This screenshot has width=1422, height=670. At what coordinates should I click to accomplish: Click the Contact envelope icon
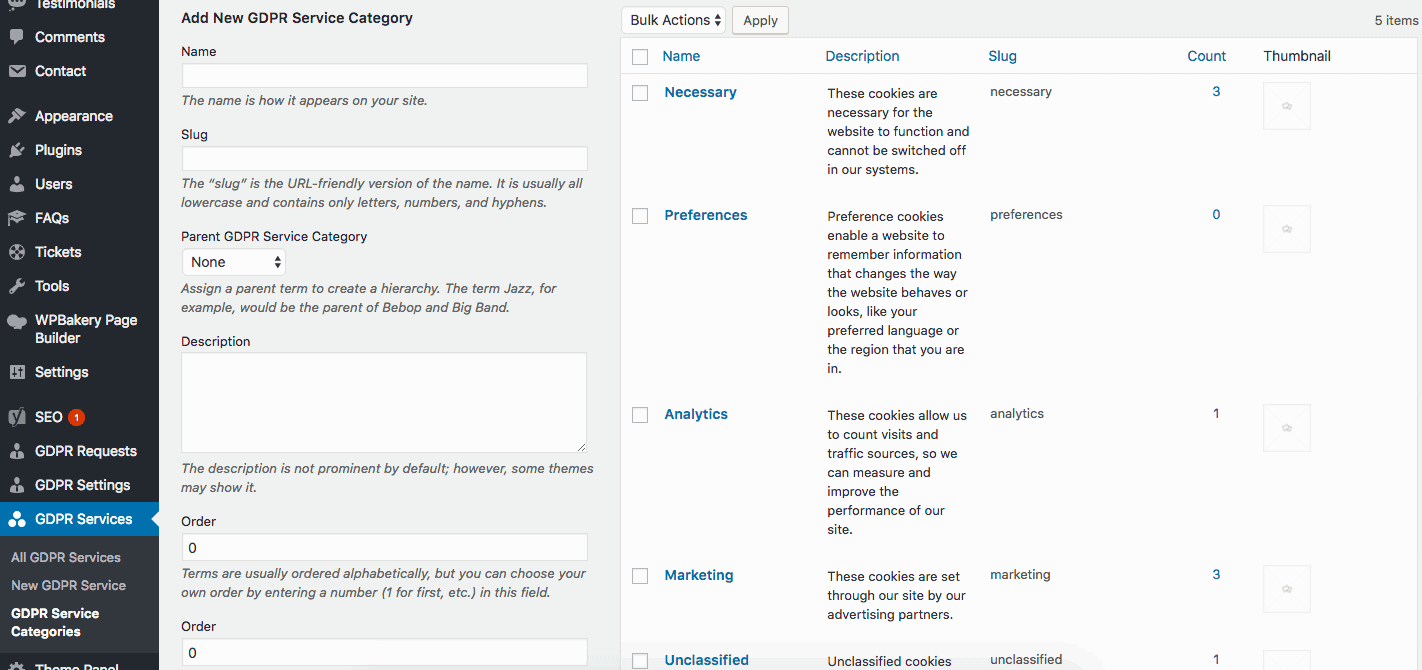tap(17, 71)
